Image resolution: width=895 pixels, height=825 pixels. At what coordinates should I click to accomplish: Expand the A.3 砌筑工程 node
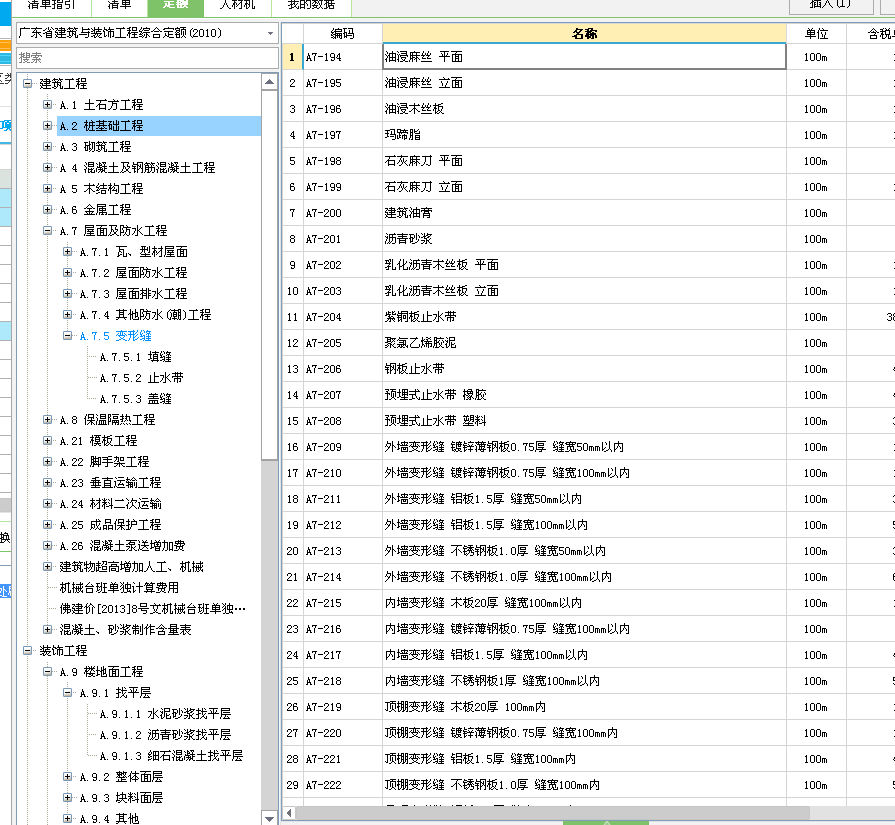point(47,147)
